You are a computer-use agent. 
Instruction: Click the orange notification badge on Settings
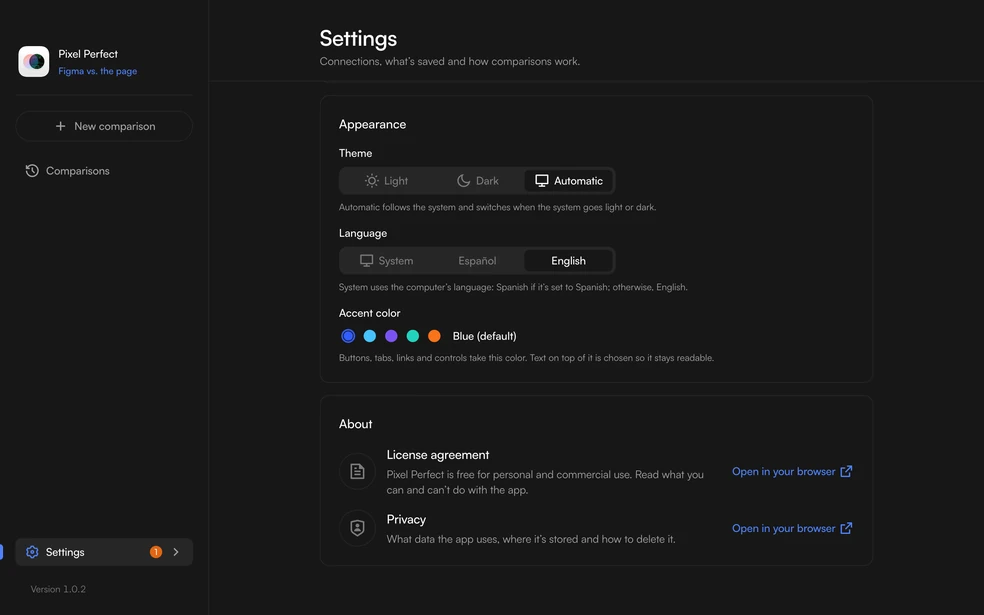tap(156, 552)
